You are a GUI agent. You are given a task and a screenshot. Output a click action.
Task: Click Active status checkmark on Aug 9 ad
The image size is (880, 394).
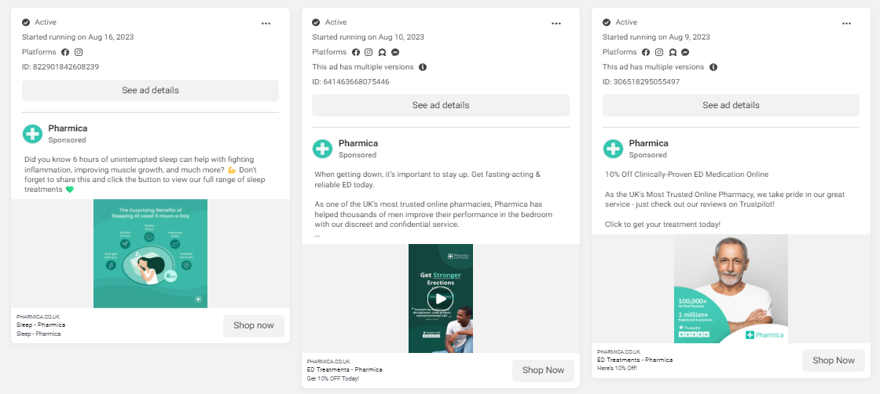pos(606,22)
